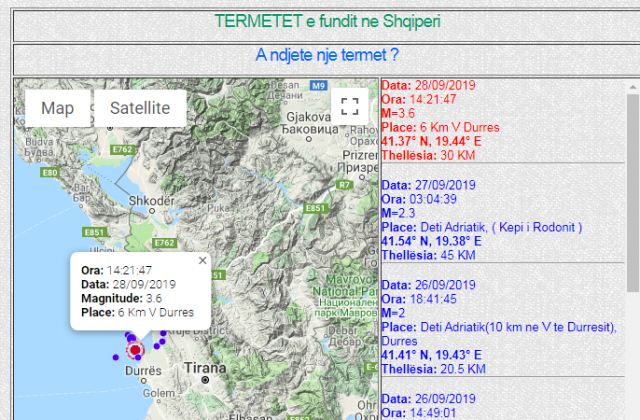Click the 'TERMETET e fundit ne Shqiperi' heading
640x420 pixels.
pos(327,21)
